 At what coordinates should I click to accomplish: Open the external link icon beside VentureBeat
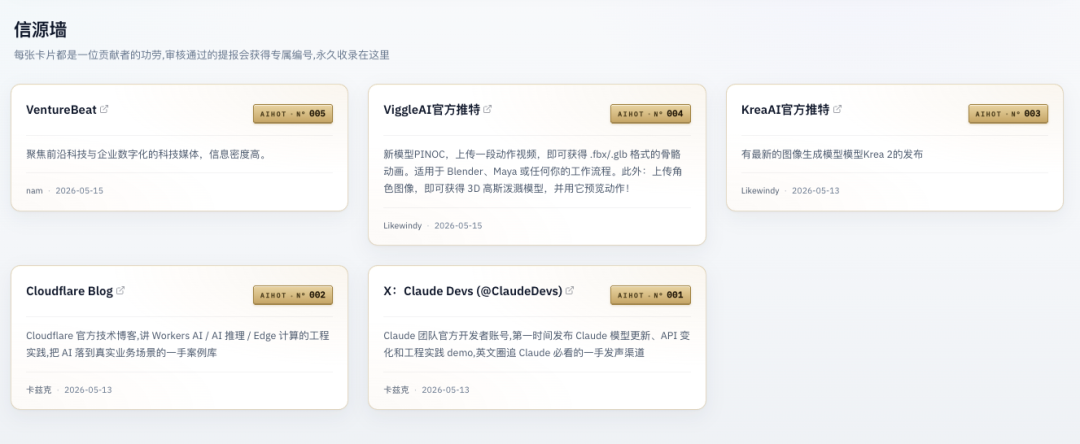tap(104, 109)
